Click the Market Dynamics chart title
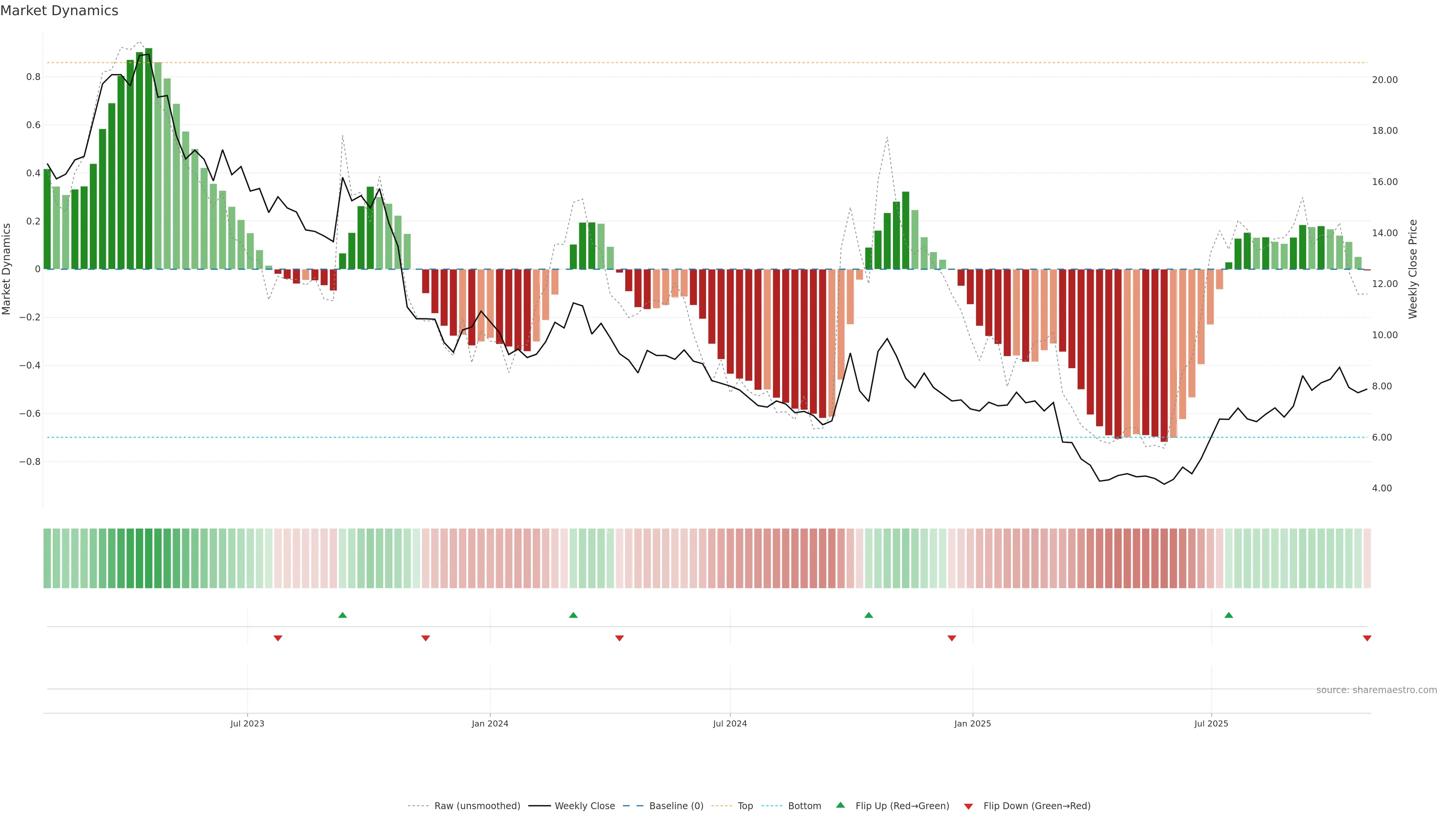This screenshot has height=819, width=1456. point(60,11)
